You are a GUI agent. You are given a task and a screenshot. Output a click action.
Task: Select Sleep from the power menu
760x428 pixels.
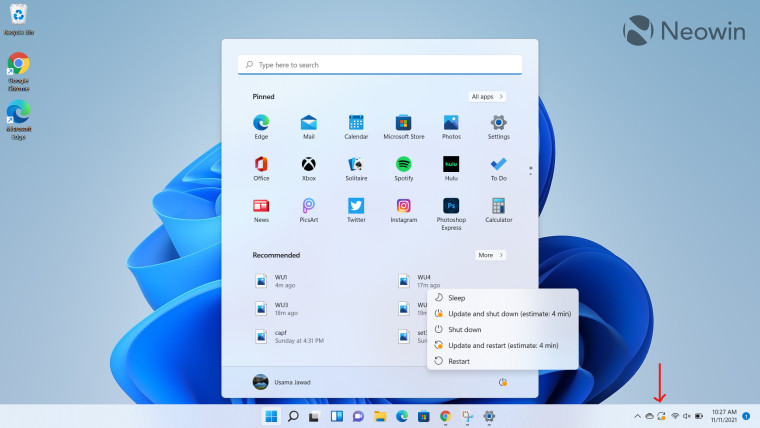pyautogui.click(x=456, y=298)
